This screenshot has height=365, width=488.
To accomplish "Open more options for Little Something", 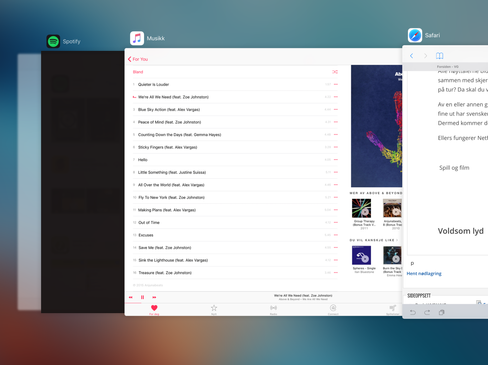I will 336,172.
